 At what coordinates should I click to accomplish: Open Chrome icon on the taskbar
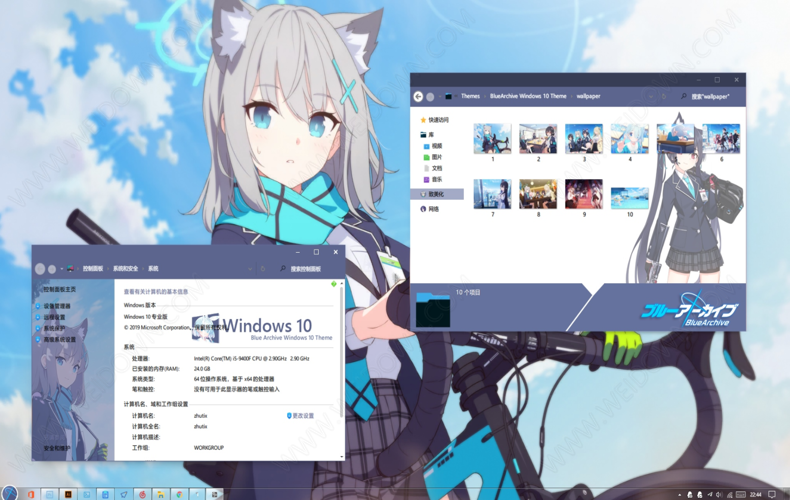point(179,494)
